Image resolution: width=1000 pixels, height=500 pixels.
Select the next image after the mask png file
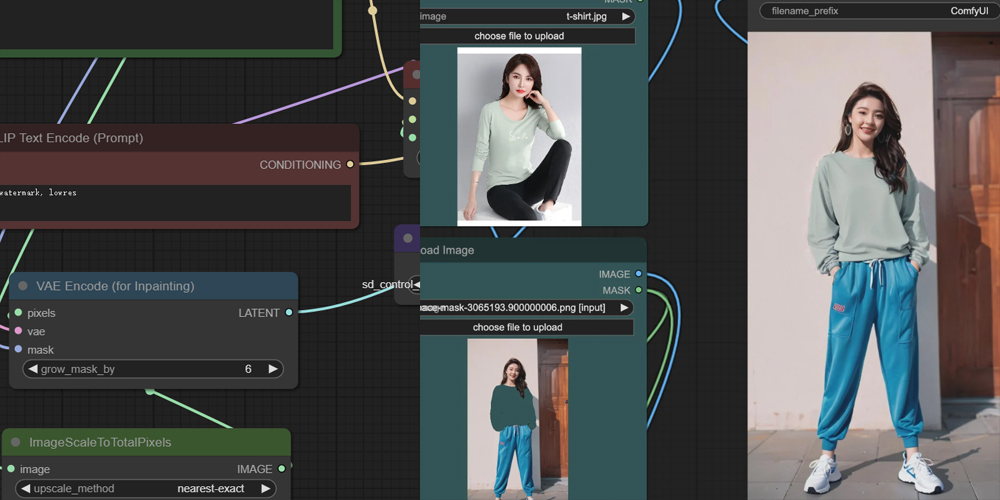624,308
